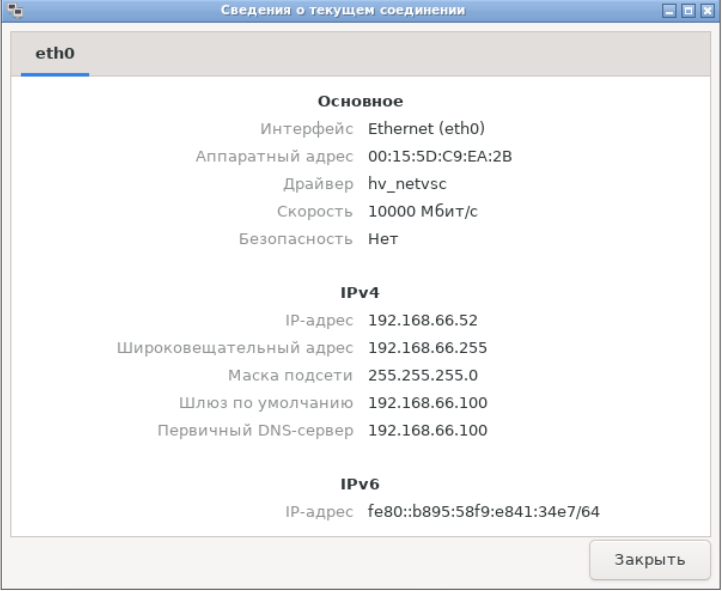
Task: Select the IPv4 address 192.168.66.52
Action: pyautogui.click(x=423, y=320)
